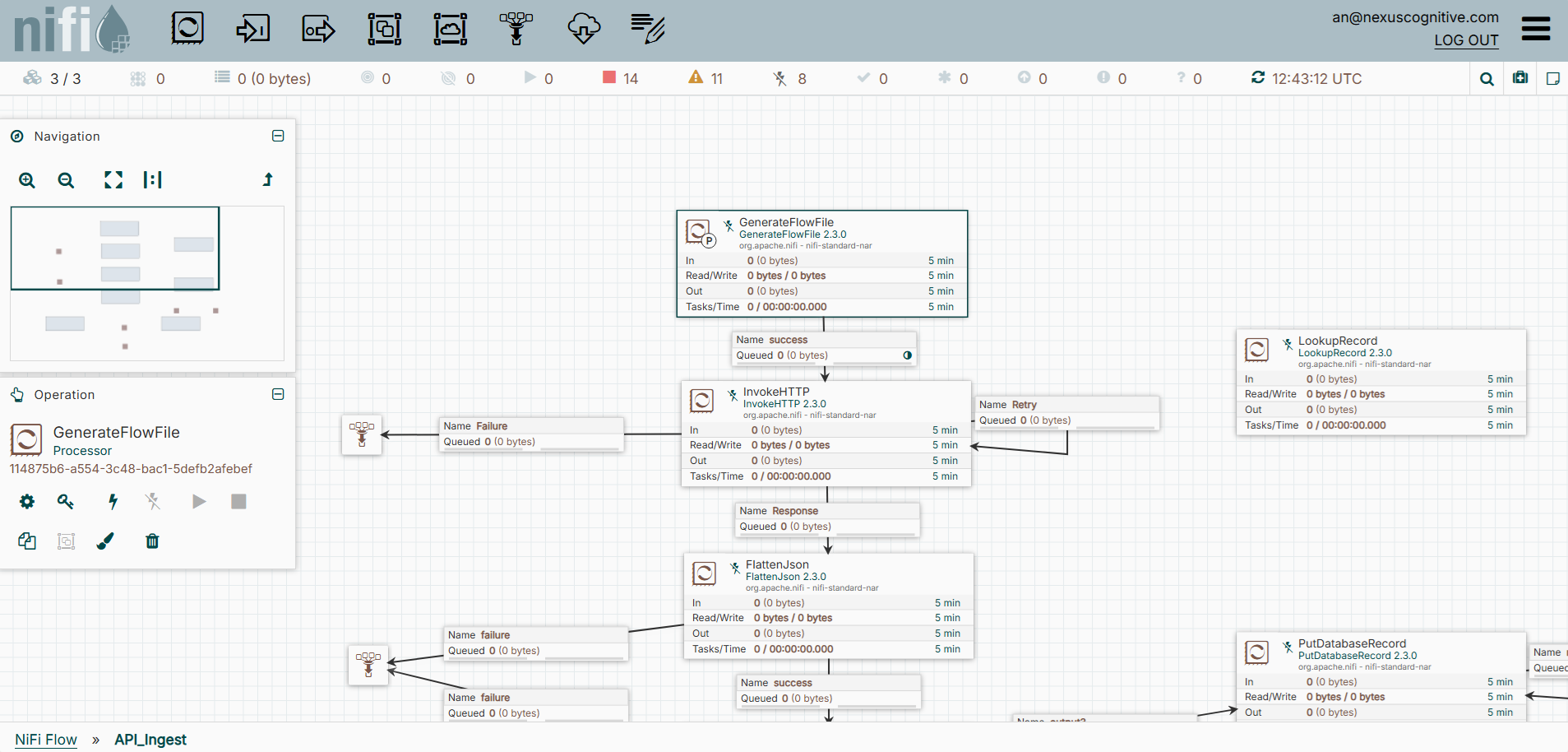Select the API_Ingest breadcrumb item
1568x752 pixels.
(150, 739)
